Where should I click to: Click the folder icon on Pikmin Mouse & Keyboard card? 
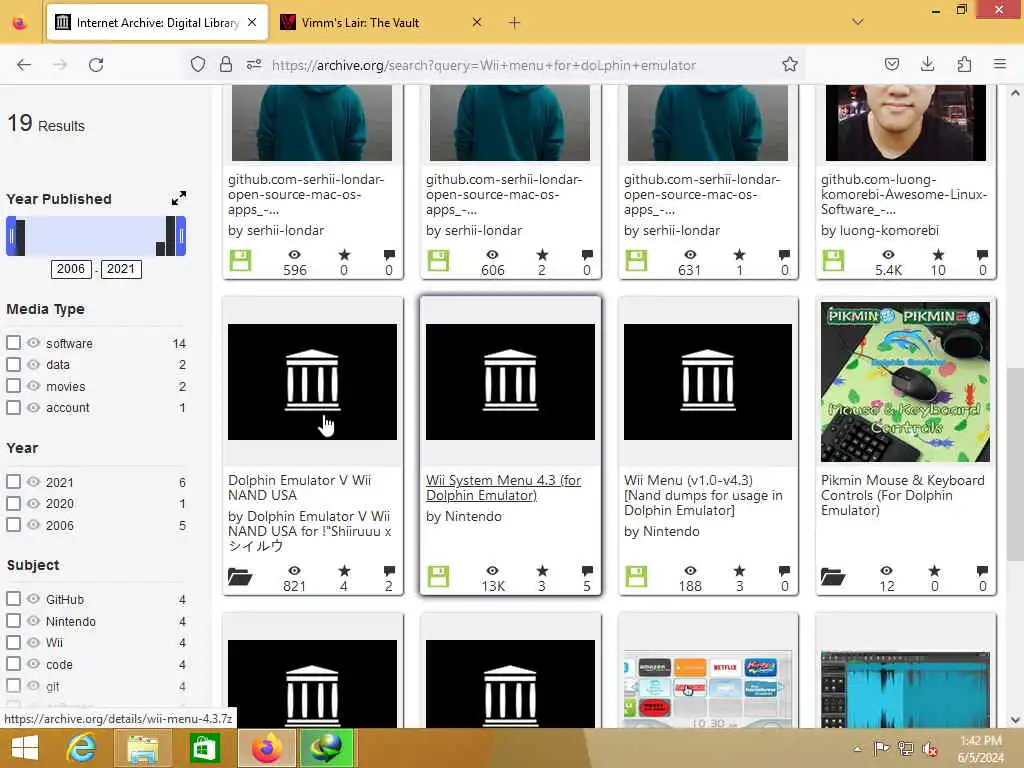tap(833, 577)
